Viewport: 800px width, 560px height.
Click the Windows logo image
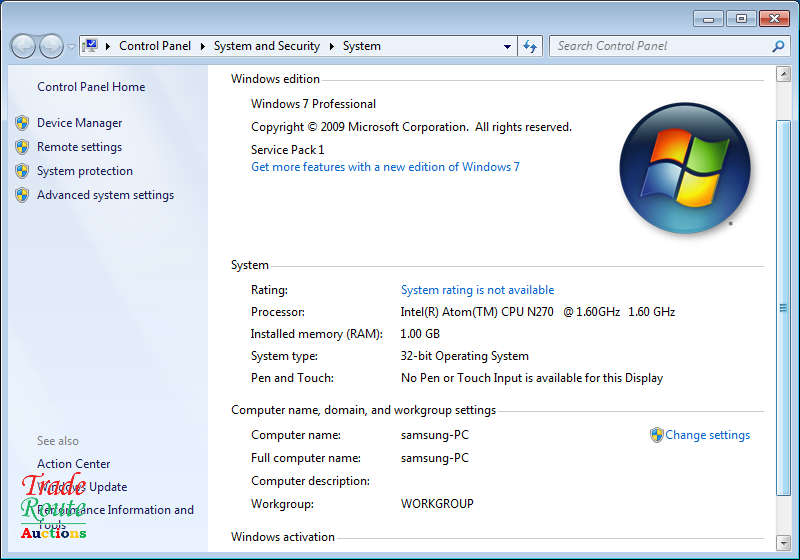[x=685, y=168]
